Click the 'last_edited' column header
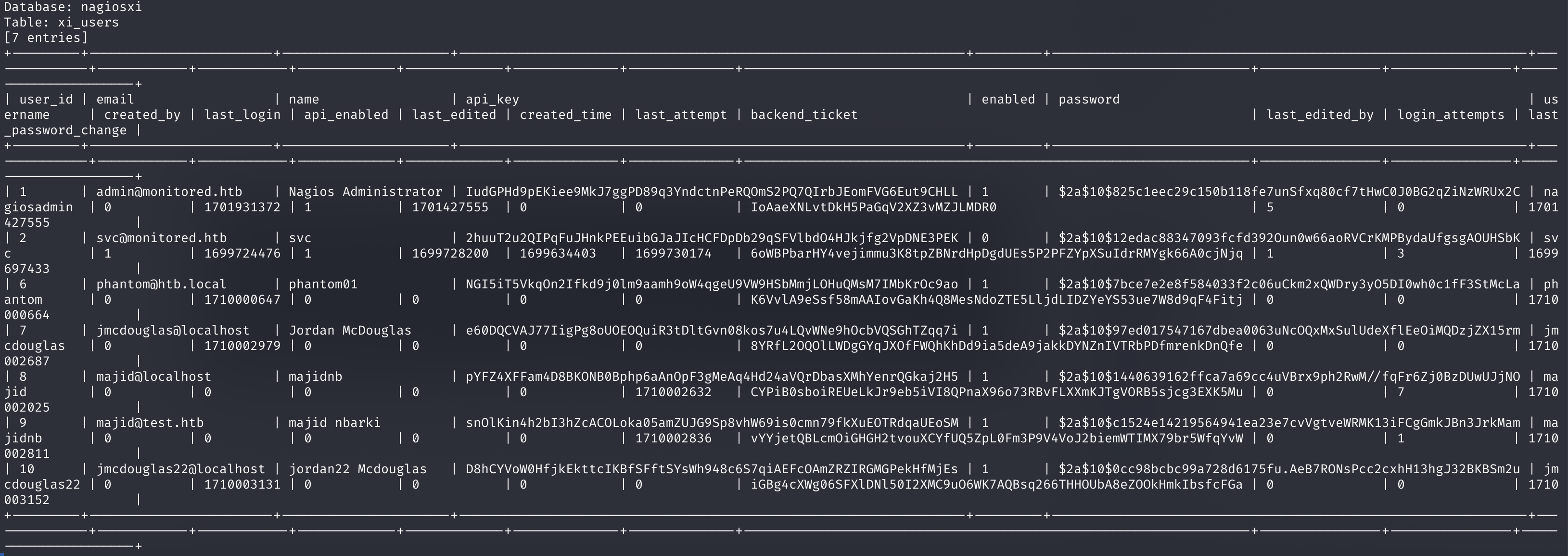 (x=454, y=115)
